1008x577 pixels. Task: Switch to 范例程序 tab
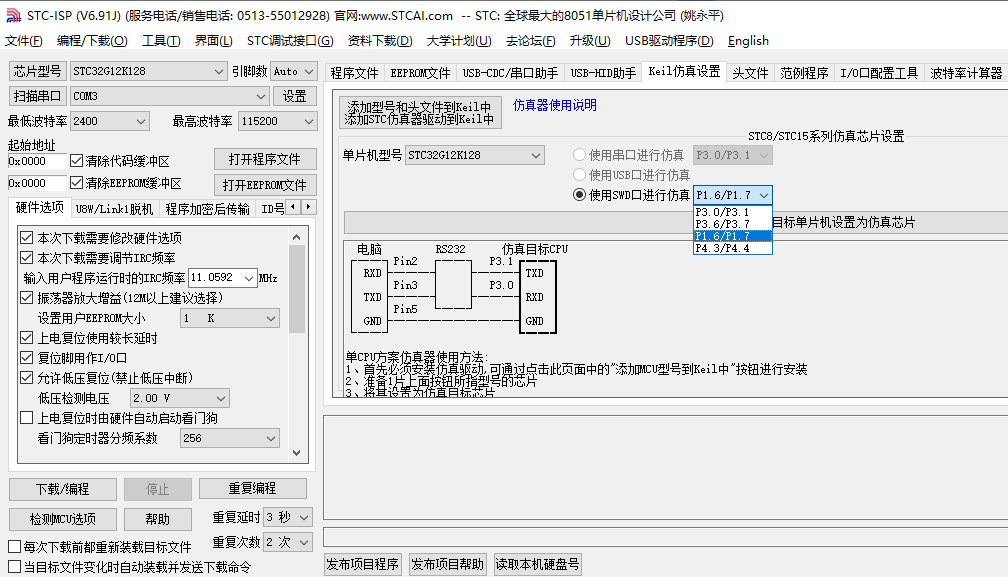804,73
